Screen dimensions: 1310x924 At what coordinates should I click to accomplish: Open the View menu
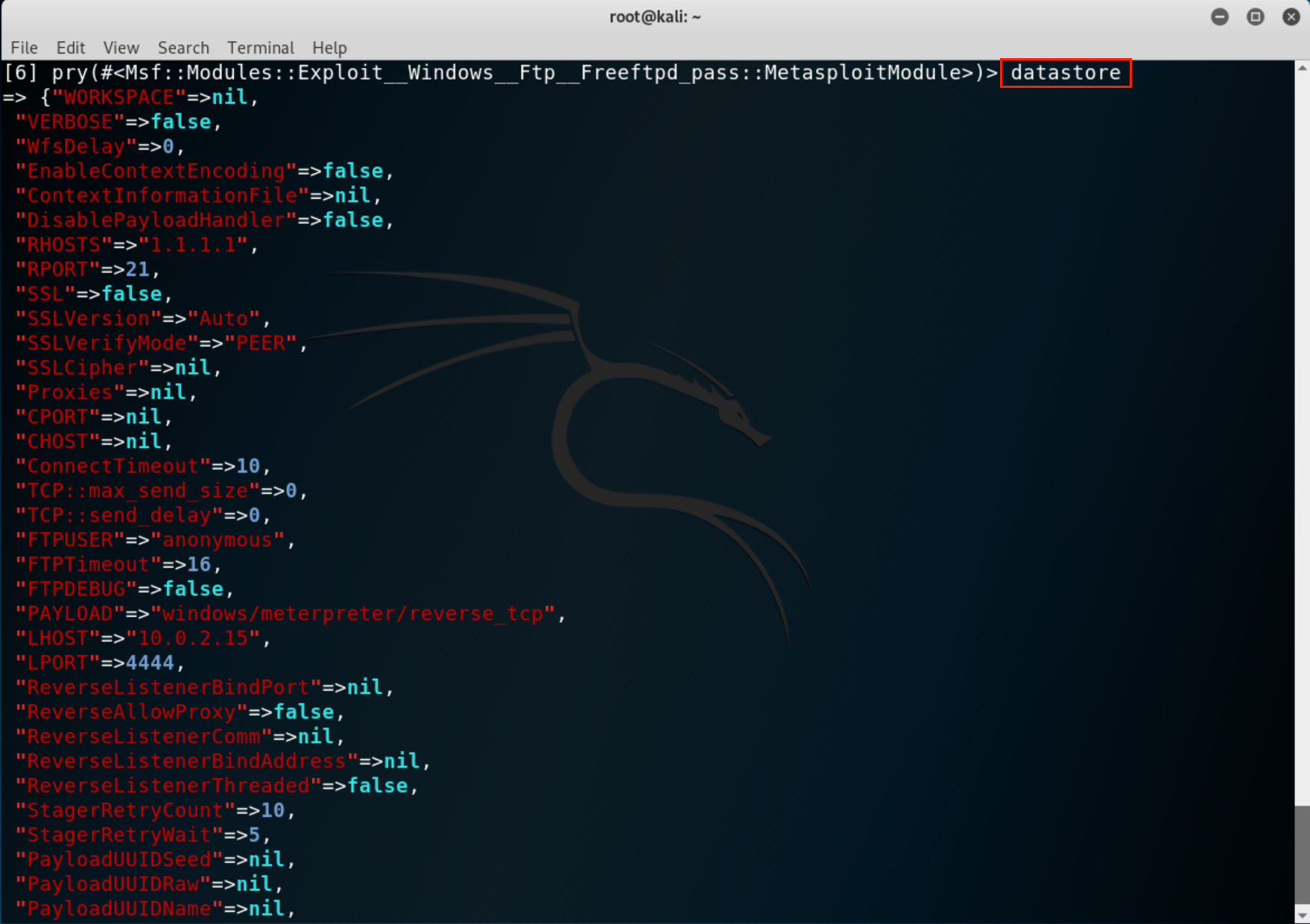[121, 48]
